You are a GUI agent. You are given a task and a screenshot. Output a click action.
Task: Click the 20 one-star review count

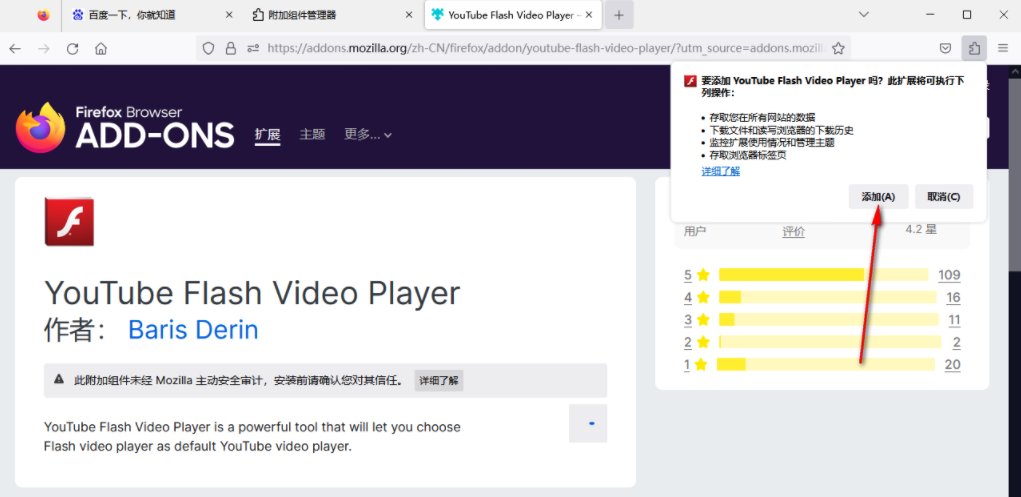(953, 364)
